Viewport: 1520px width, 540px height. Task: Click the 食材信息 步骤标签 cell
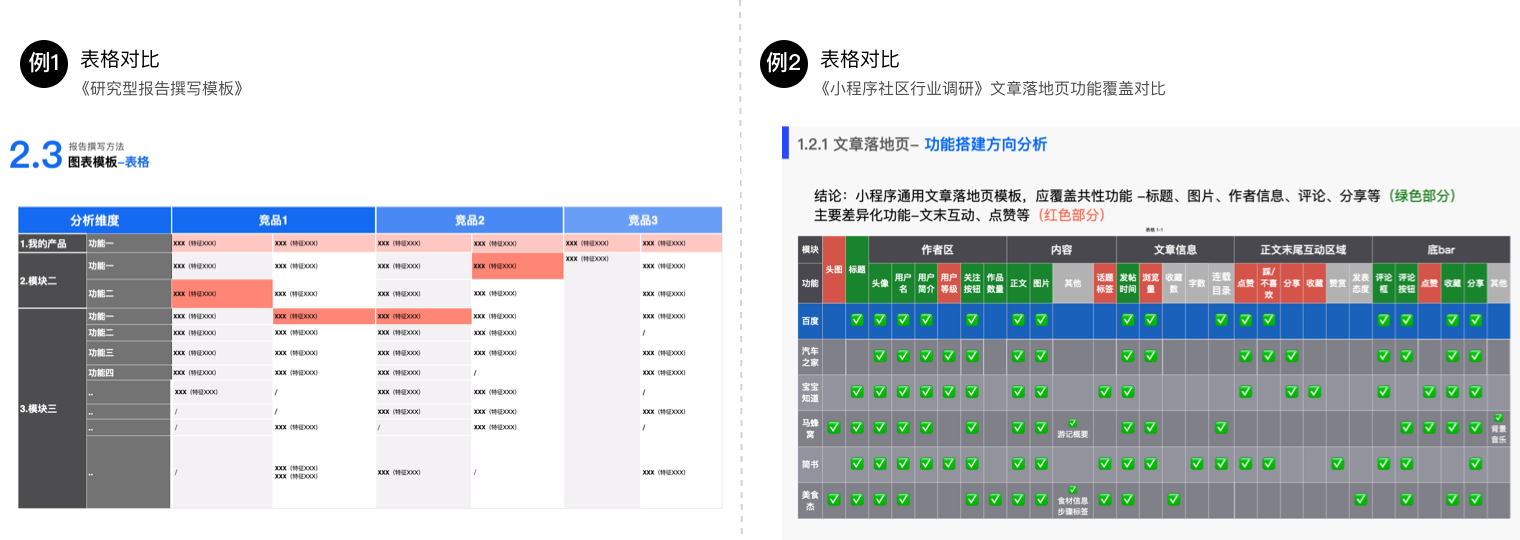point(1072,501)
